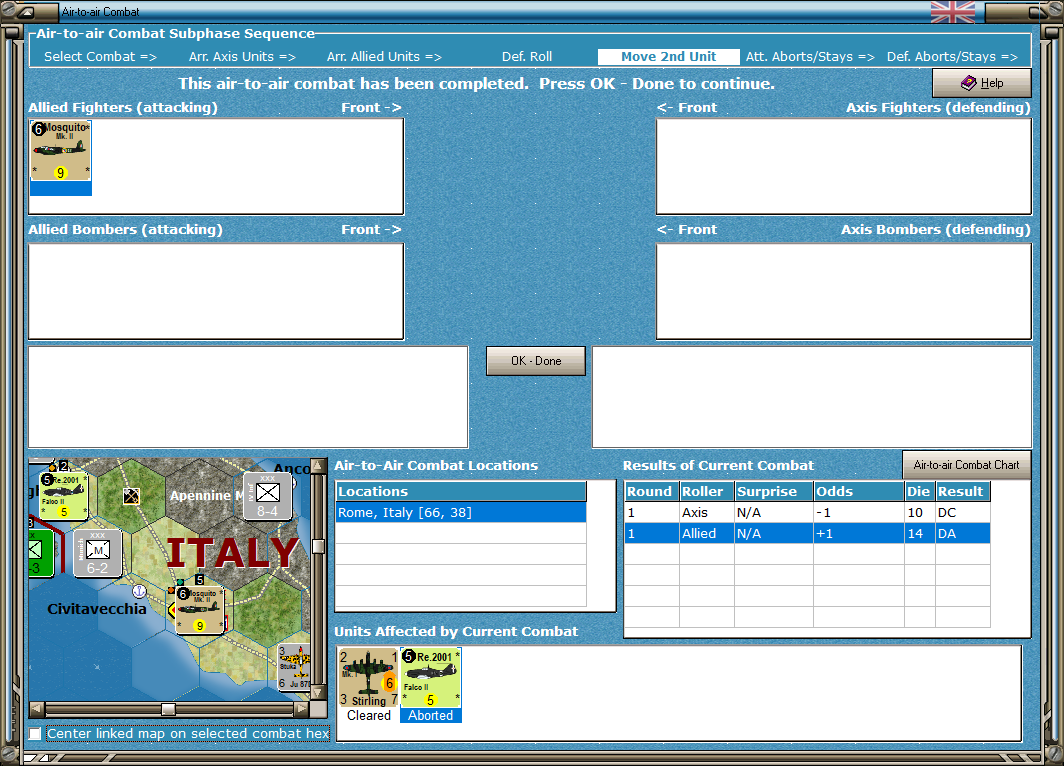The image size is (1064, 766).
Task: Click the odds -1 cell
Action: click(858, 512)
